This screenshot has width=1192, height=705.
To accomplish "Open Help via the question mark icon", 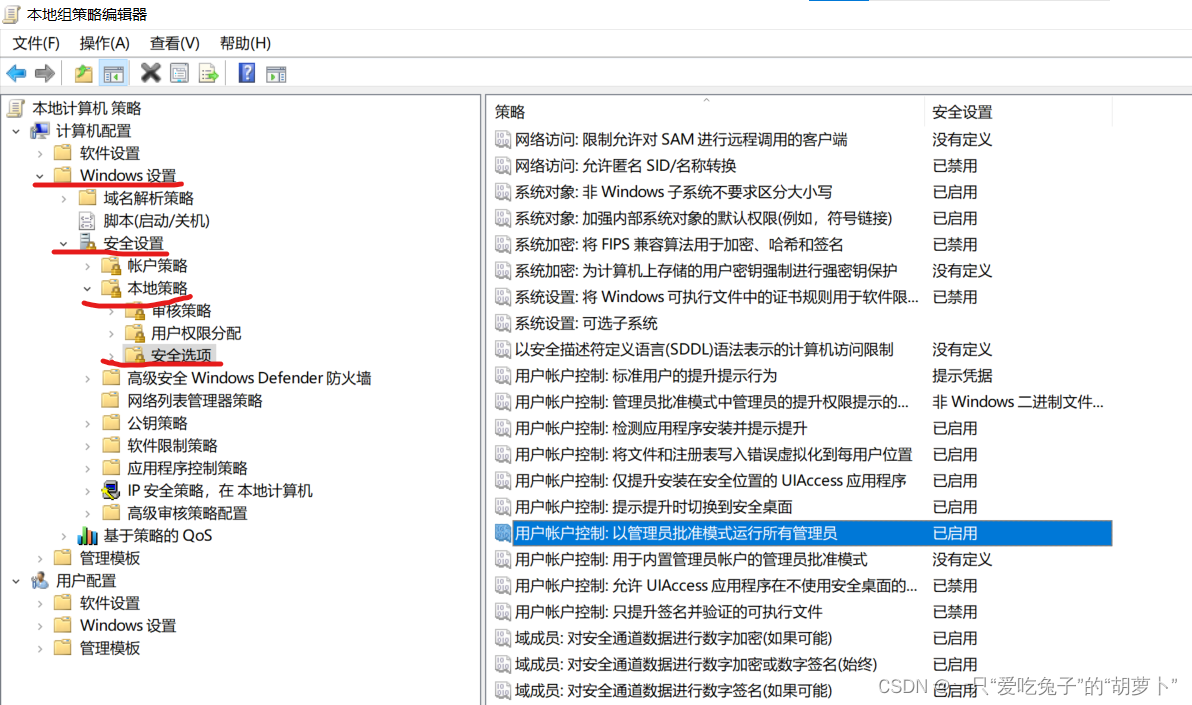I will [x=247, y=73].
